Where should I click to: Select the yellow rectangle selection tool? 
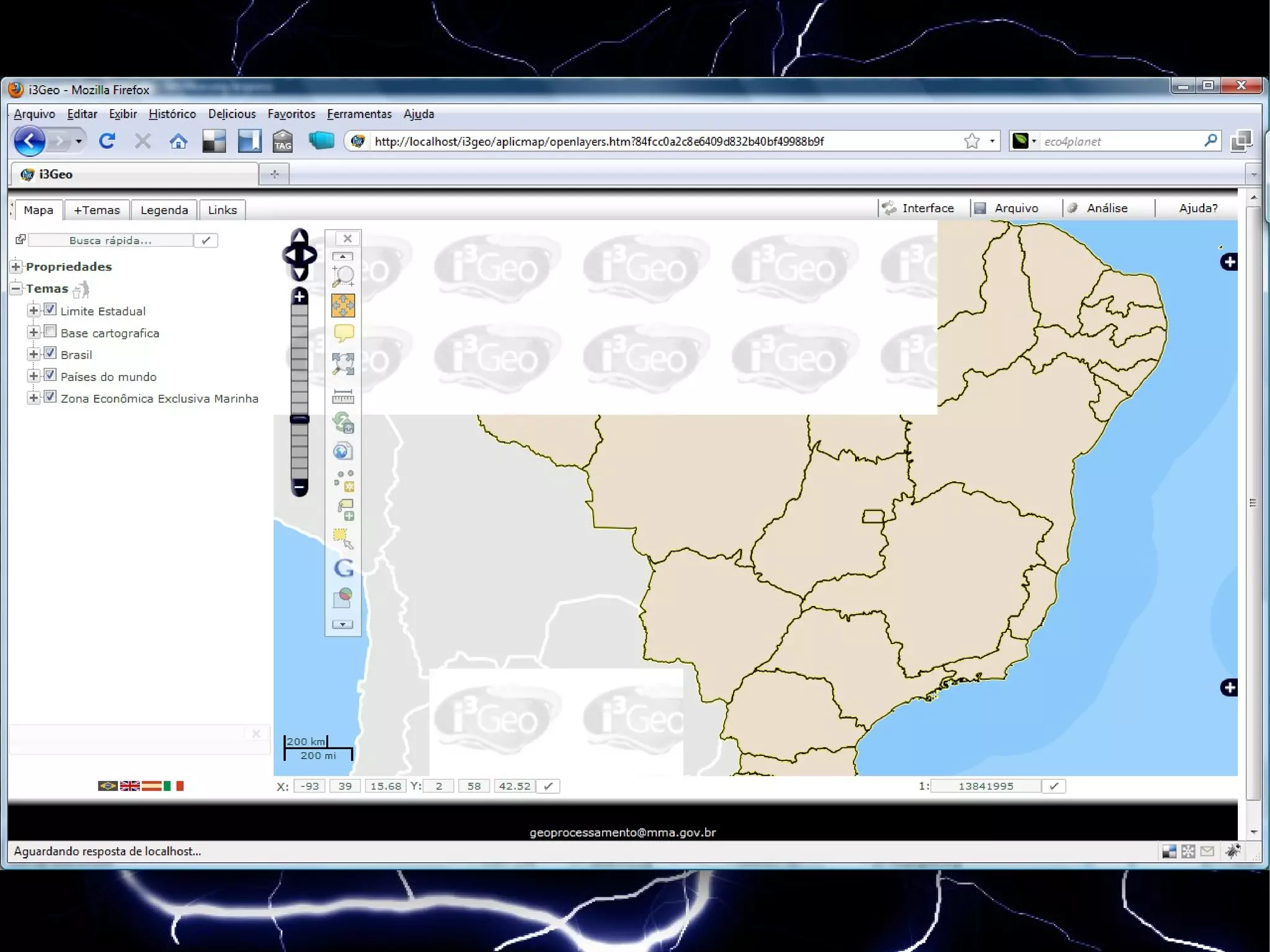[x=343, y=538]
